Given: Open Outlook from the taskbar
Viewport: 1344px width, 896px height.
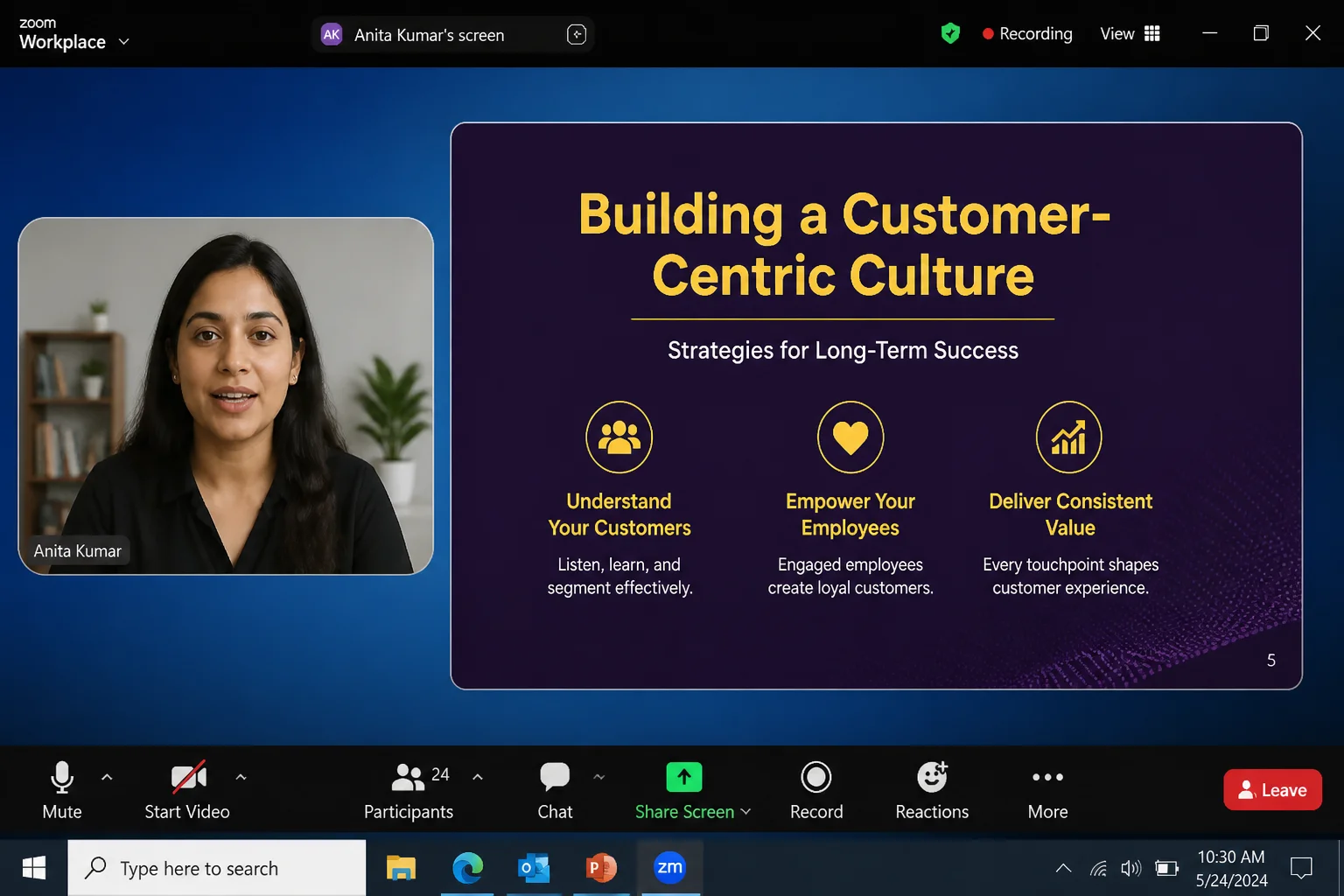Looking at the screenshot, I should (x=534, y=868).
